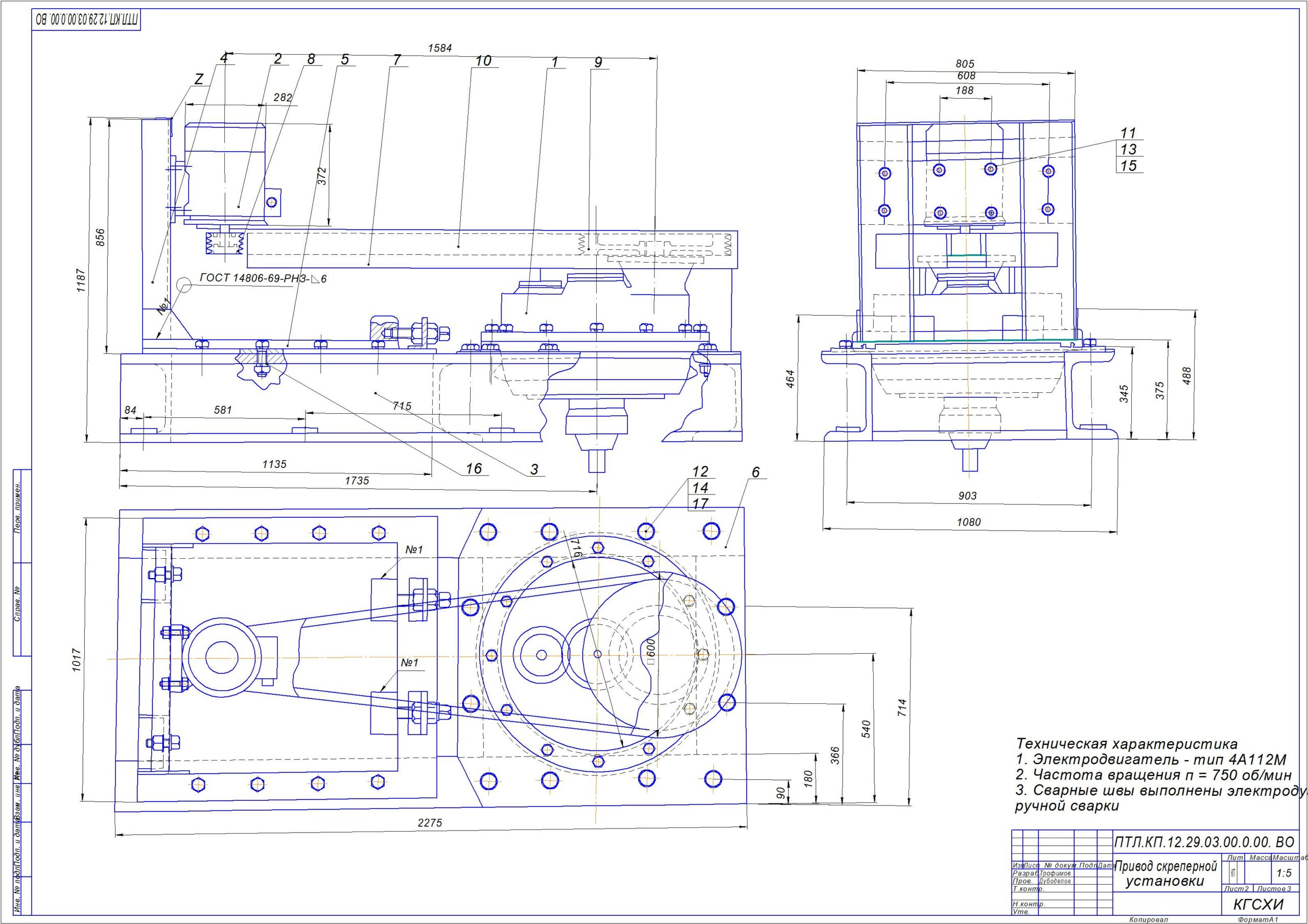Select part callout number 16
The image size is (1308, 924).
point(474,468)
